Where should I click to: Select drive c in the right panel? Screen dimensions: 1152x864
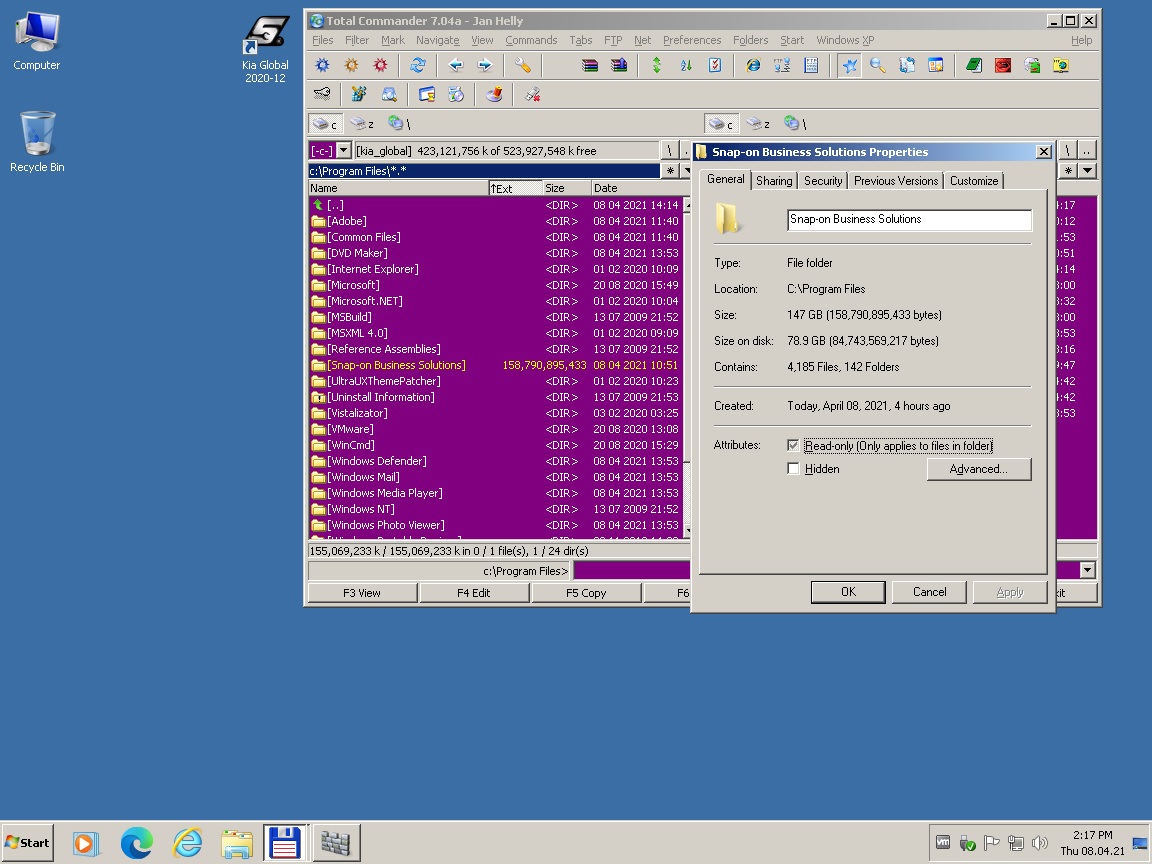pyautogui.click(x=721, y=123)
